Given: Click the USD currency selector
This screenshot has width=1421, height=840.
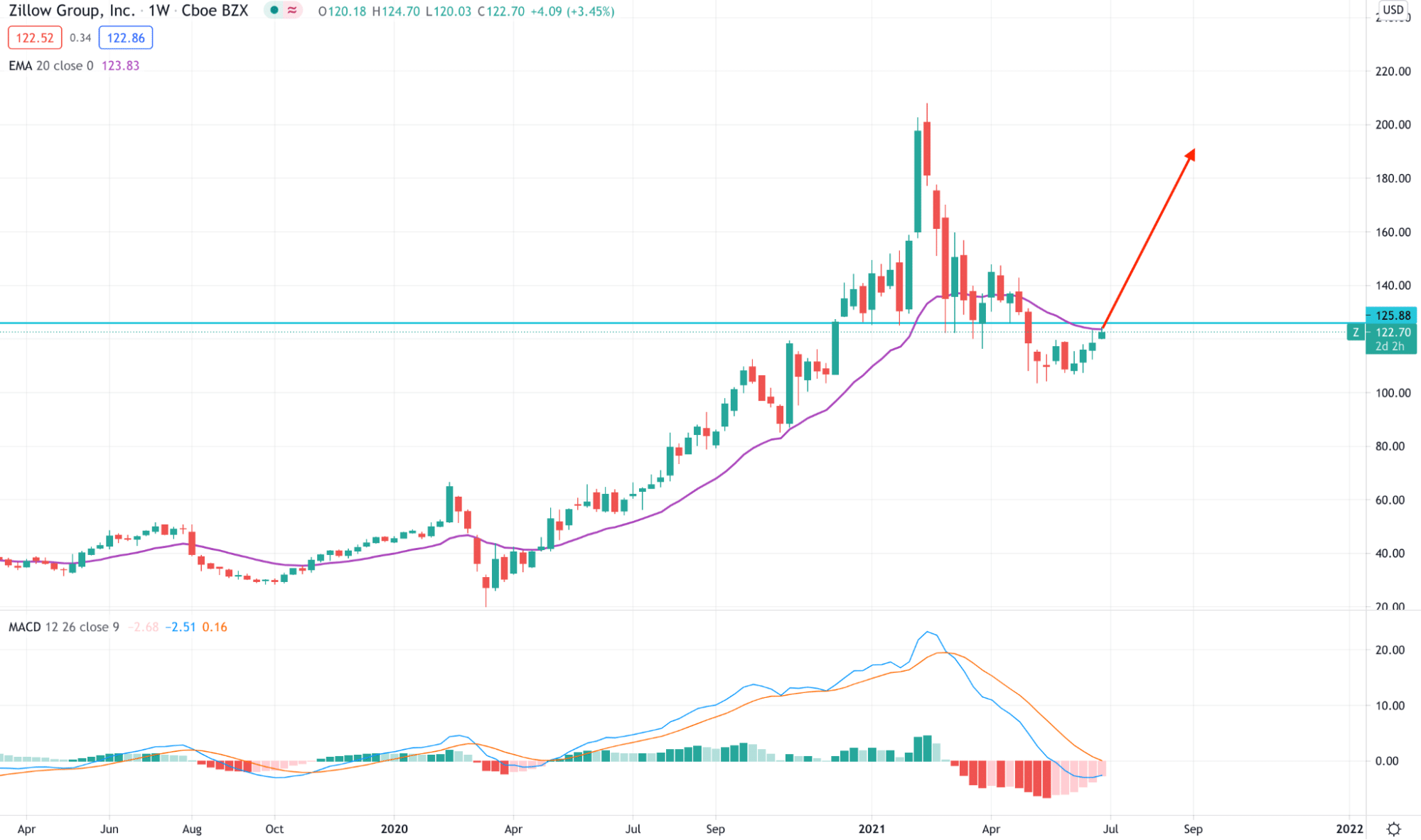Looking at the screenshot, I should pos(1393,10).
